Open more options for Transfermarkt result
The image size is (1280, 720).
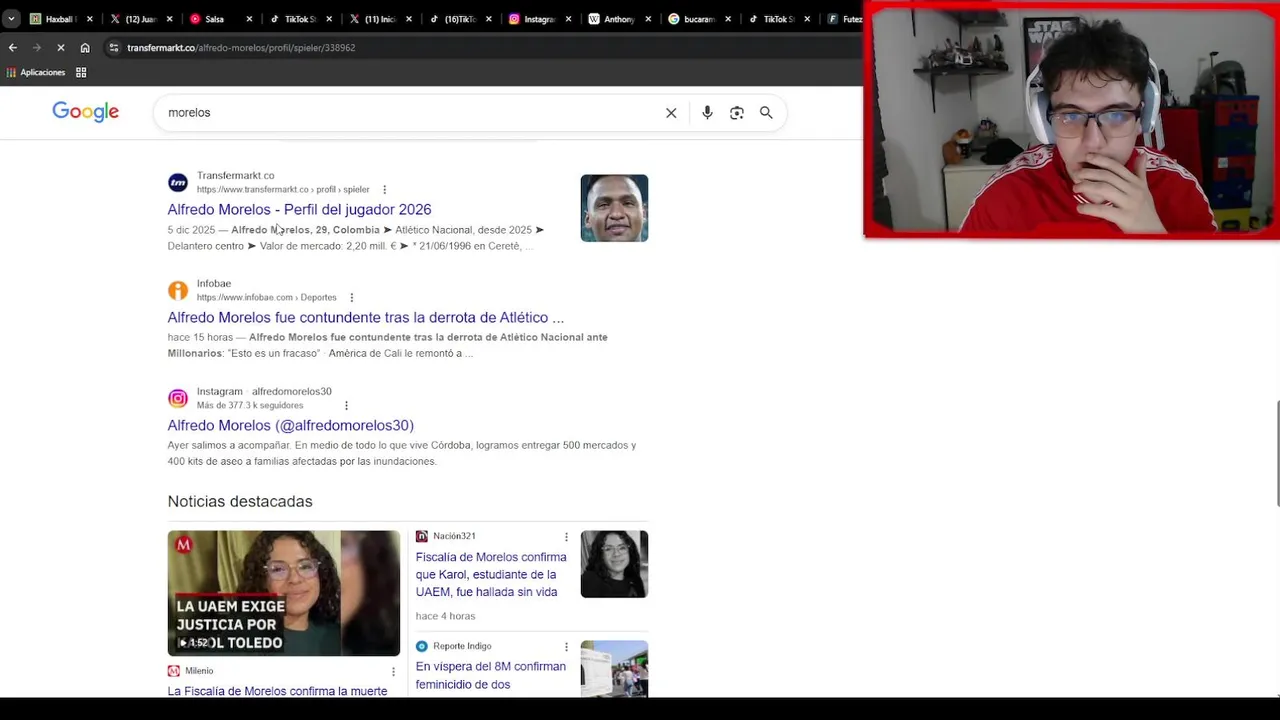[x=384, y=189]
